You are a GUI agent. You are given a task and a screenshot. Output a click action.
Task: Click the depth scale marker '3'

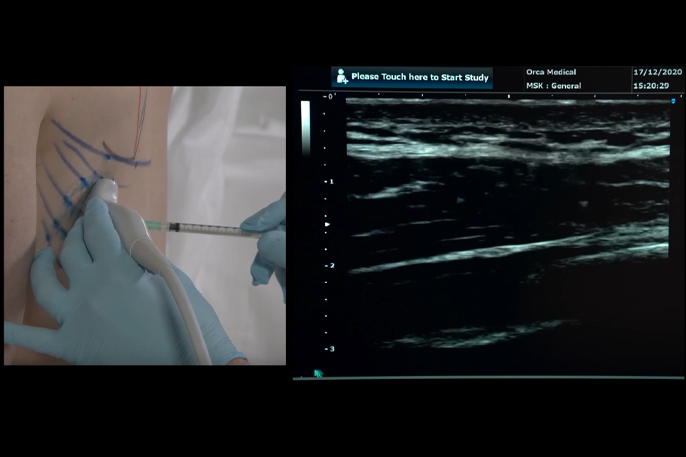pyautogui.click(x=330, y=349)
